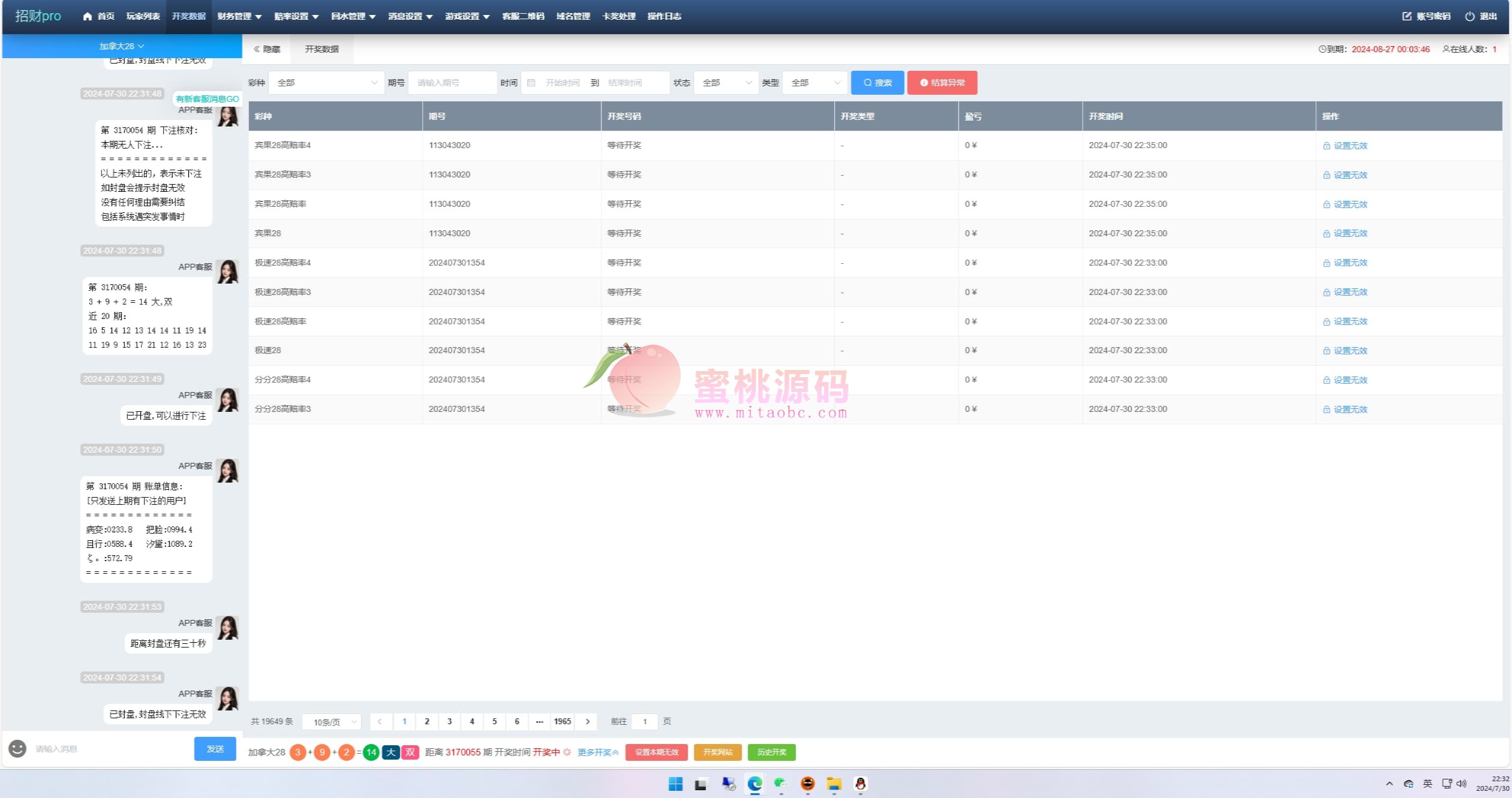Open the 财务管理 menu

click(239, 16)
